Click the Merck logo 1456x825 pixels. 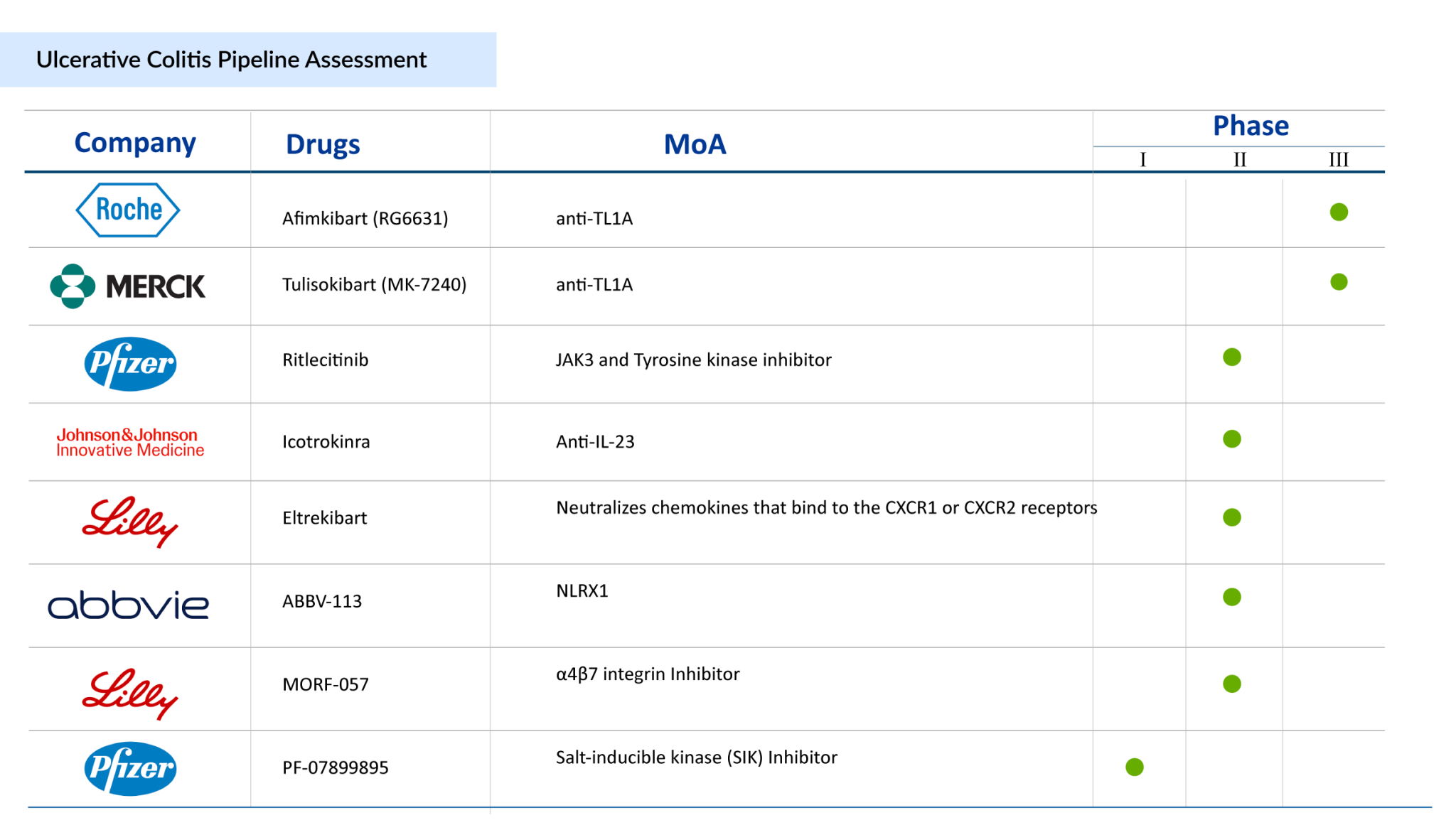coord(128,286)
